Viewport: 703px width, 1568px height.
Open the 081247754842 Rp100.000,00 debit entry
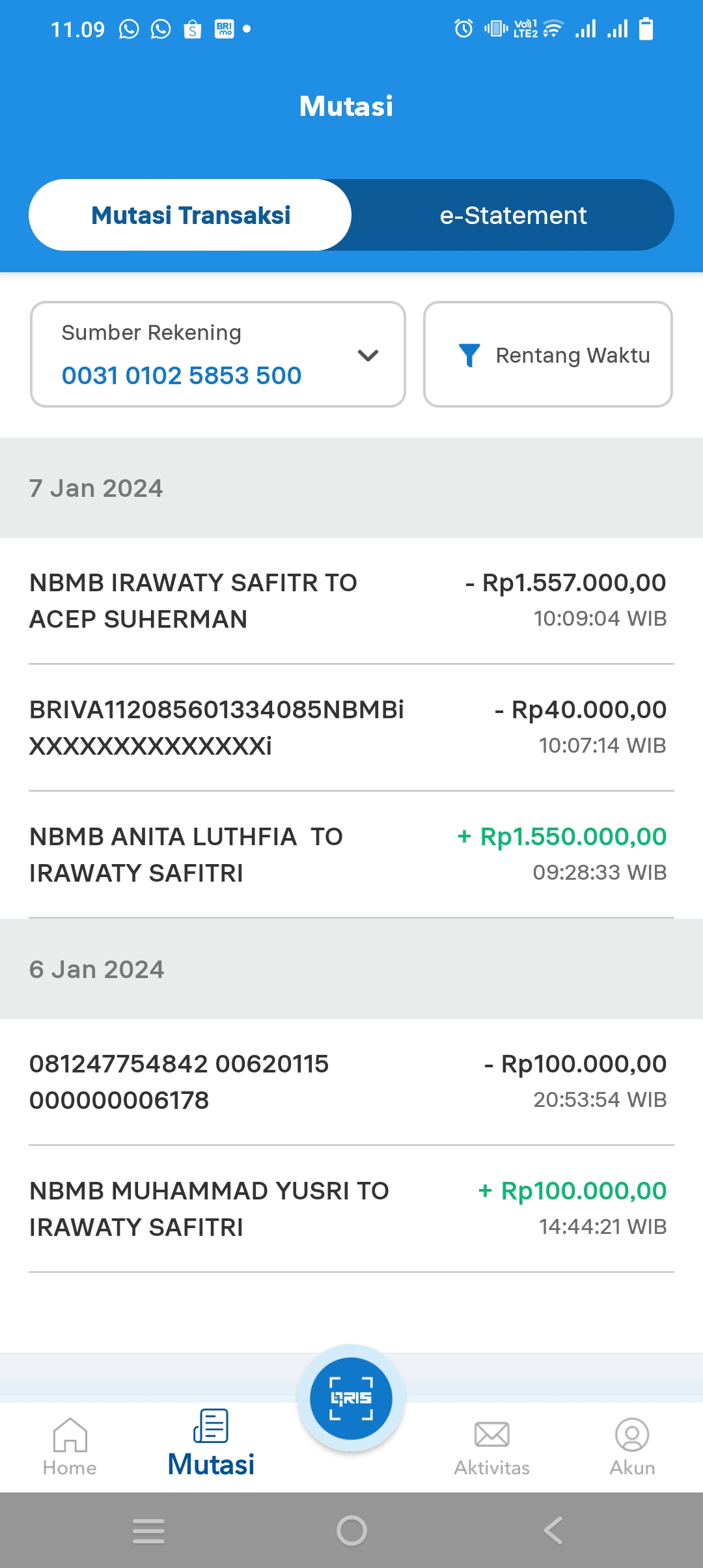pos(351,1082)
